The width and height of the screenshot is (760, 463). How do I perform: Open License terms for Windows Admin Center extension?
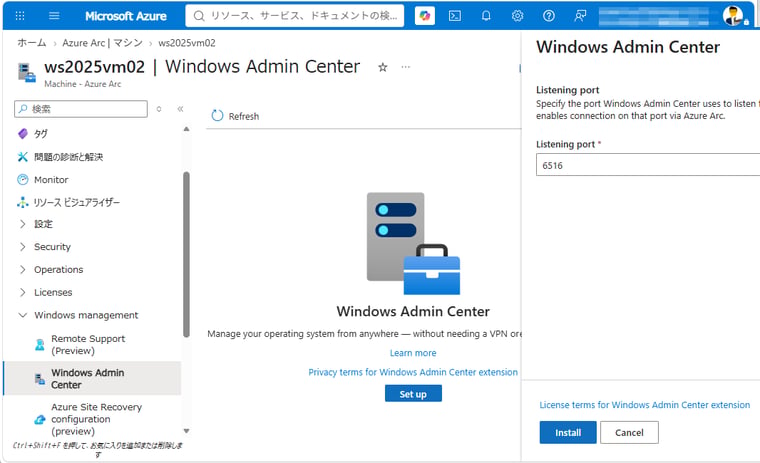(645, 405)
